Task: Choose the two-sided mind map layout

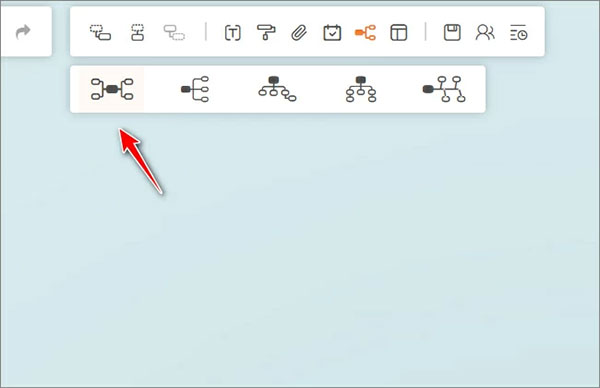Action: 112,89
